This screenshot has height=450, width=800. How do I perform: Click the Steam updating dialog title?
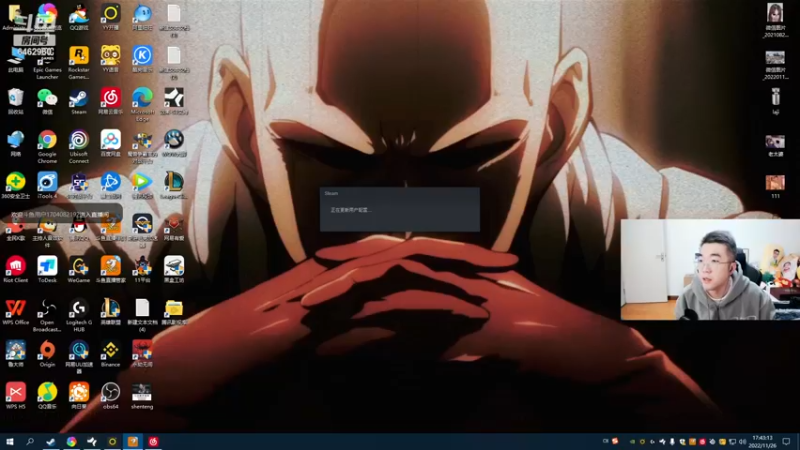tap(331, 193)
